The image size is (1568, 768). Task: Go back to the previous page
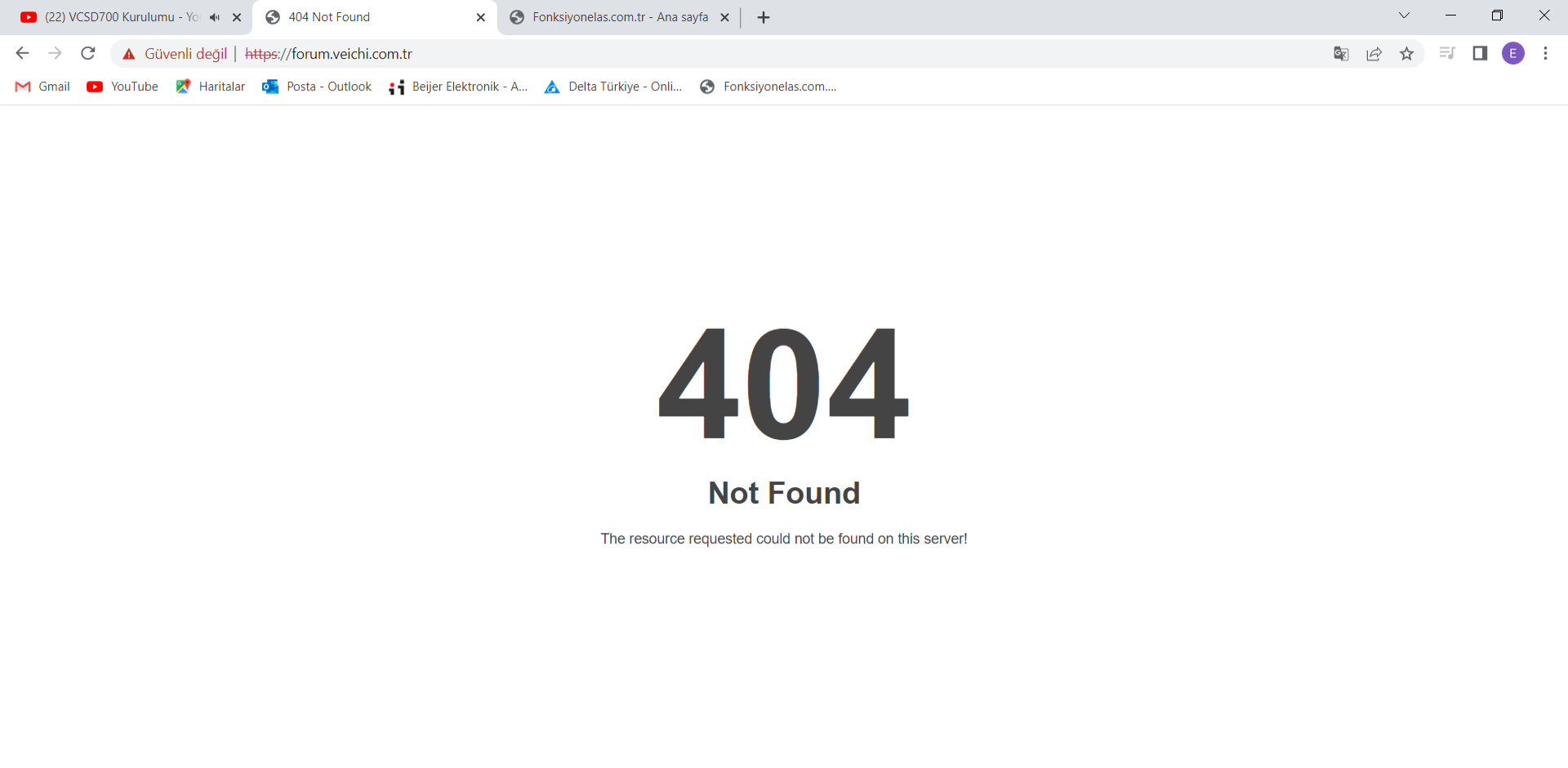(x=22, y=54)
